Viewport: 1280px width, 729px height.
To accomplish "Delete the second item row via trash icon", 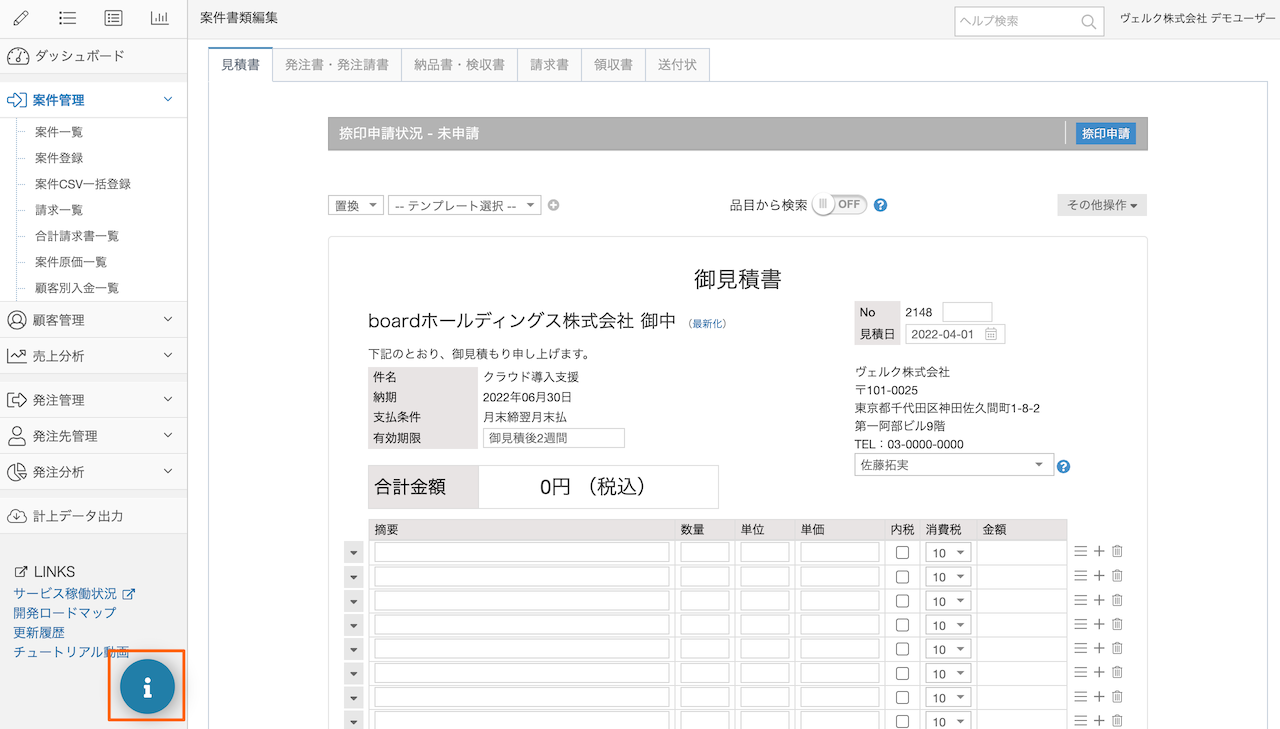I will point(1118,576).
